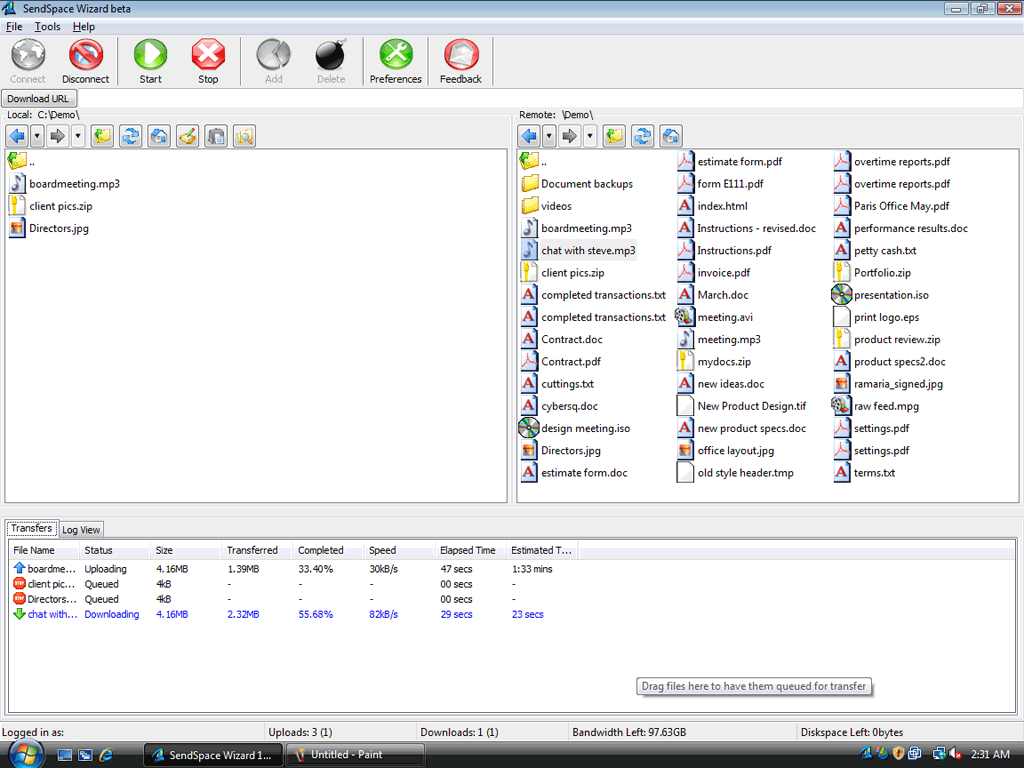Click the Completed column header
The height and width of the screenshot is (768, 1024).
pos(328,551)
